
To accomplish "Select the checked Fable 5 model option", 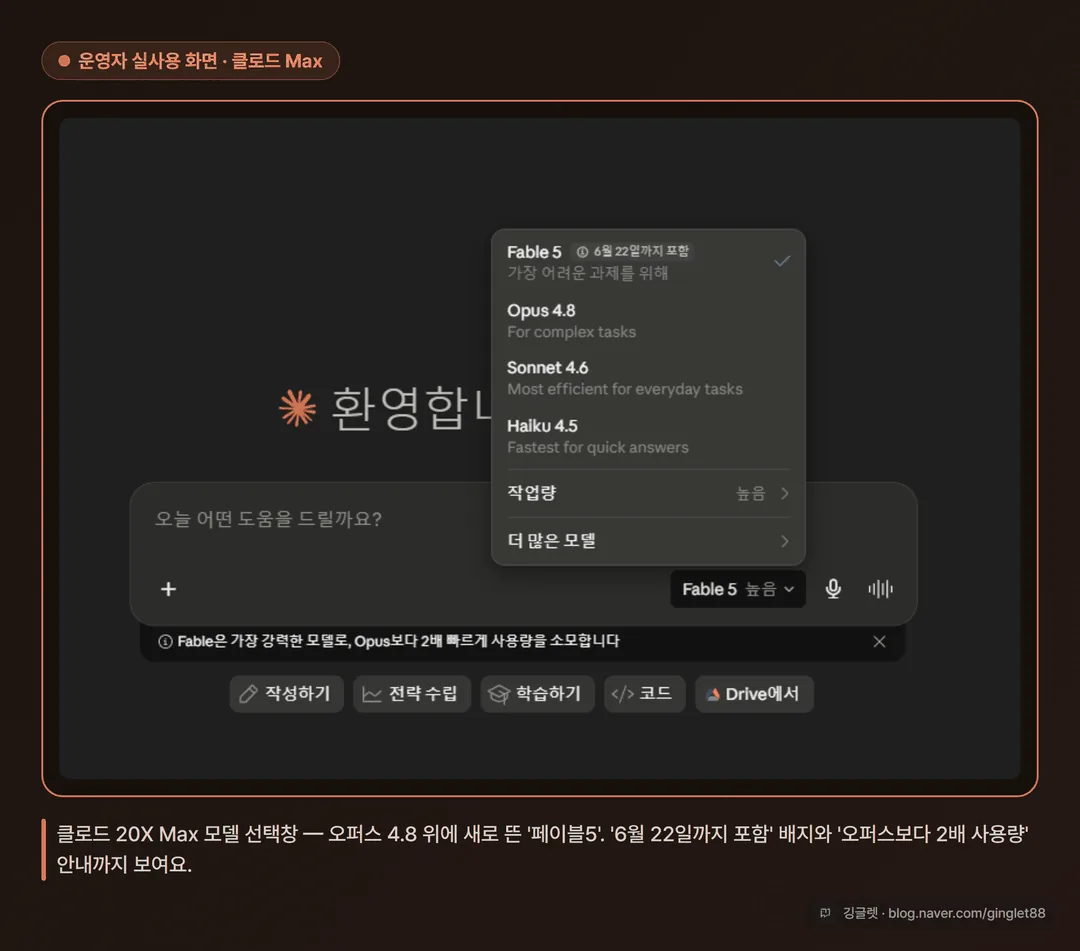I will pyautogui.click(x=648, y=262).
